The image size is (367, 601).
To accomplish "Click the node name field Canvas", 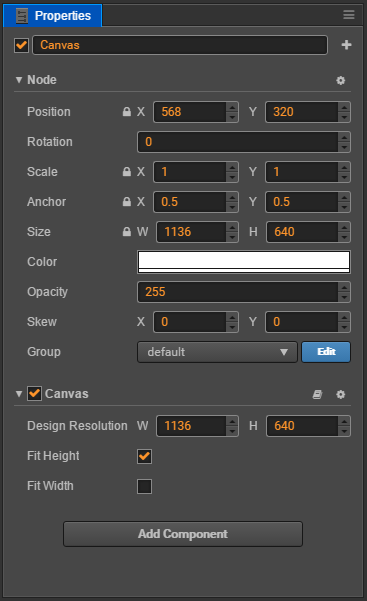I will point(180,45).
